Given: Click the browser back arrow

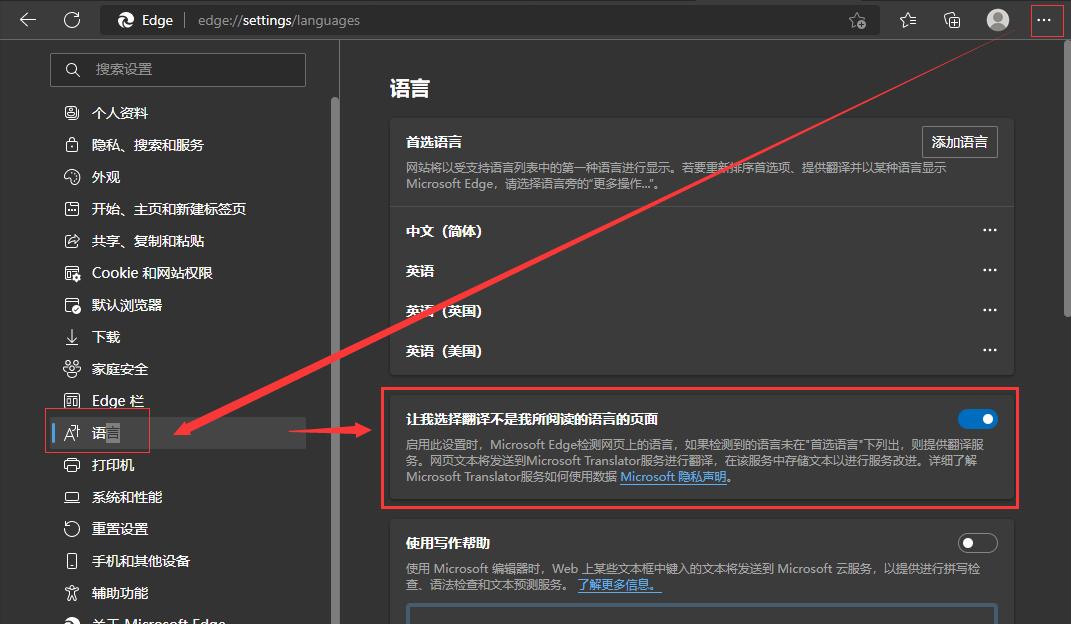Looking at the screenshot, I should pyautogui.click(x=27, y=20).
